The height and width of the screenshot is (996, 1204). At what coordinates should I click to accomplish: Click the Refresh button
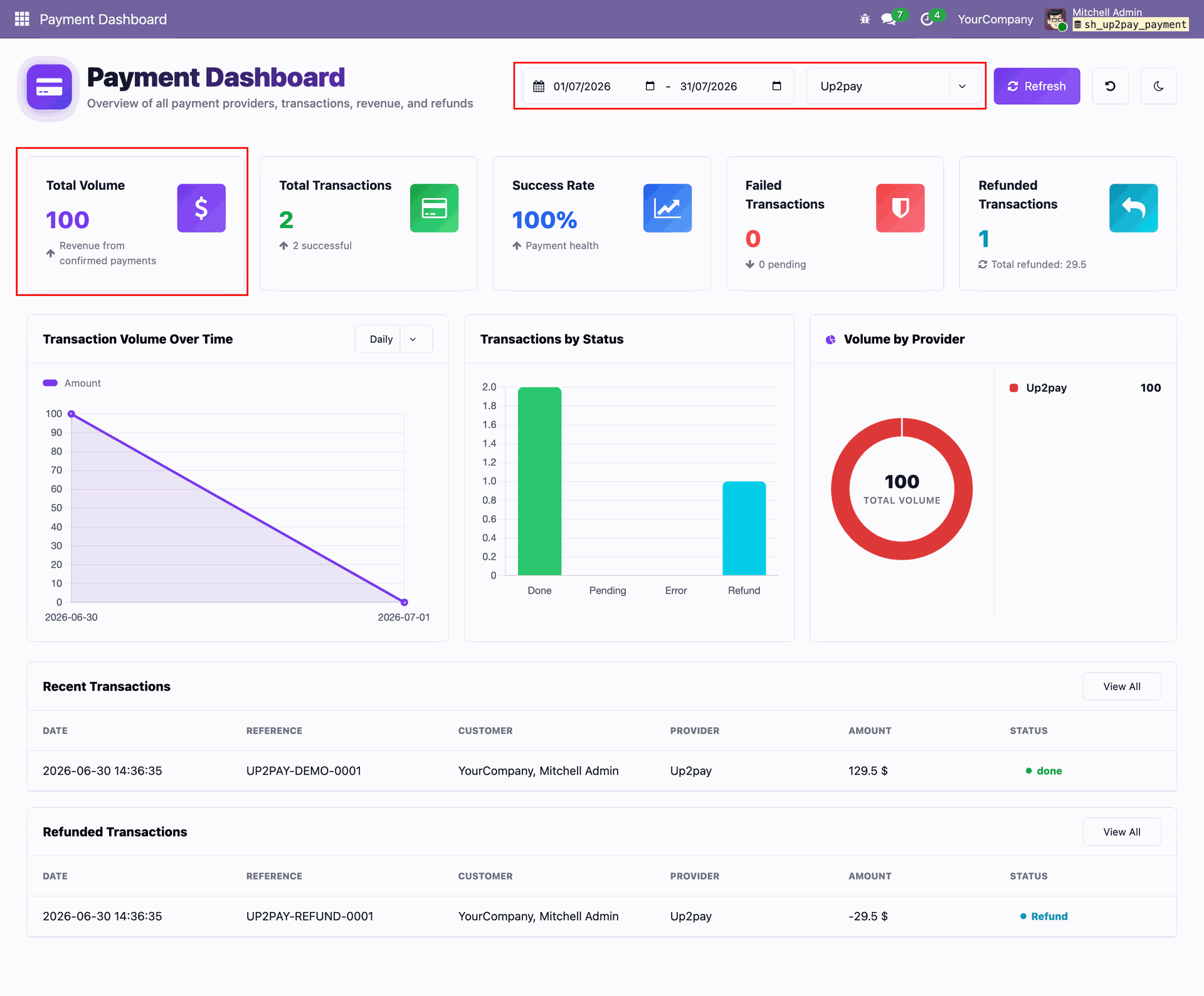(1037, 86)
